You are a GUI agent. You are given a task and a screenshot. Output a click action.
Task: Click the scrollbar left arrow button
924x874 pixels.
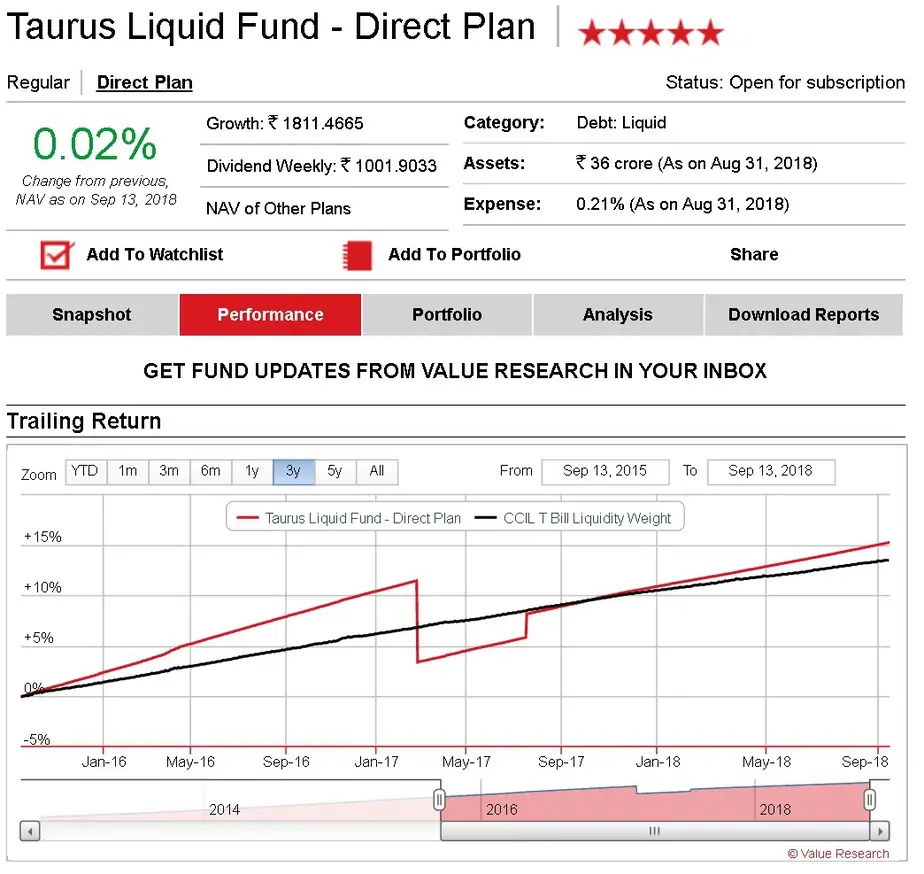(29, 832)
